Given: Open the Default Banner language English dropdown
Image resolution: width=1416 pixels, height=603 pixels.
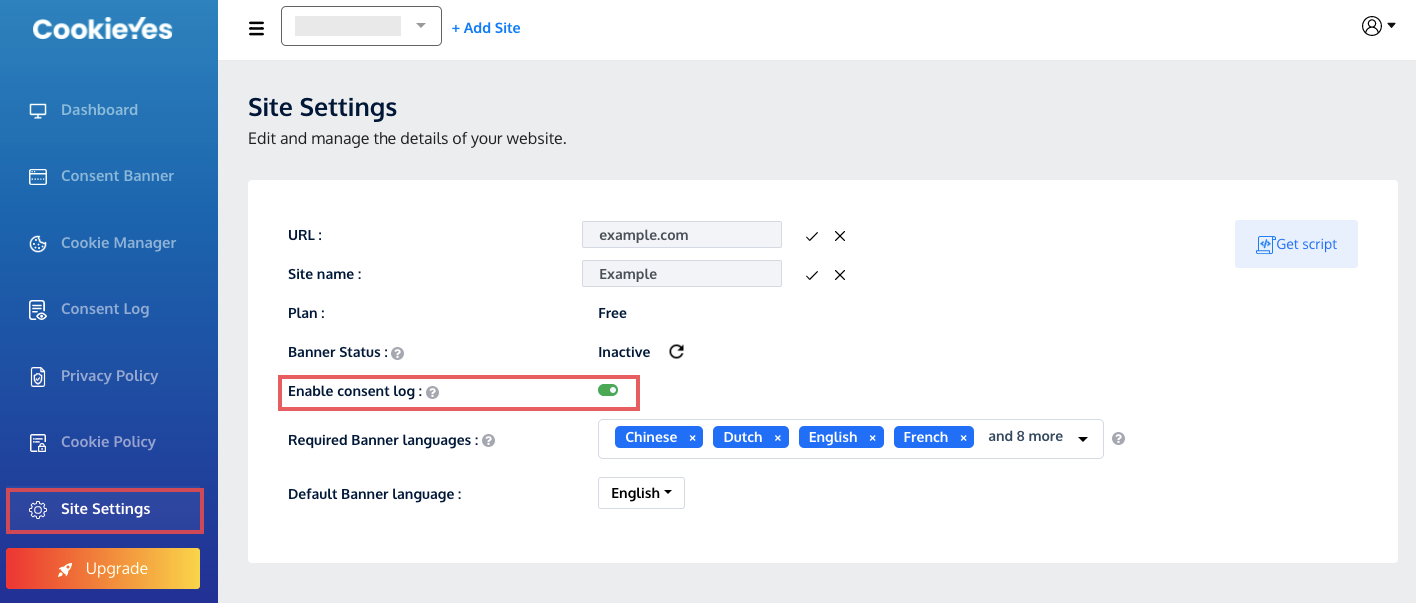Looking at the screenshot, I should point(641,493).
